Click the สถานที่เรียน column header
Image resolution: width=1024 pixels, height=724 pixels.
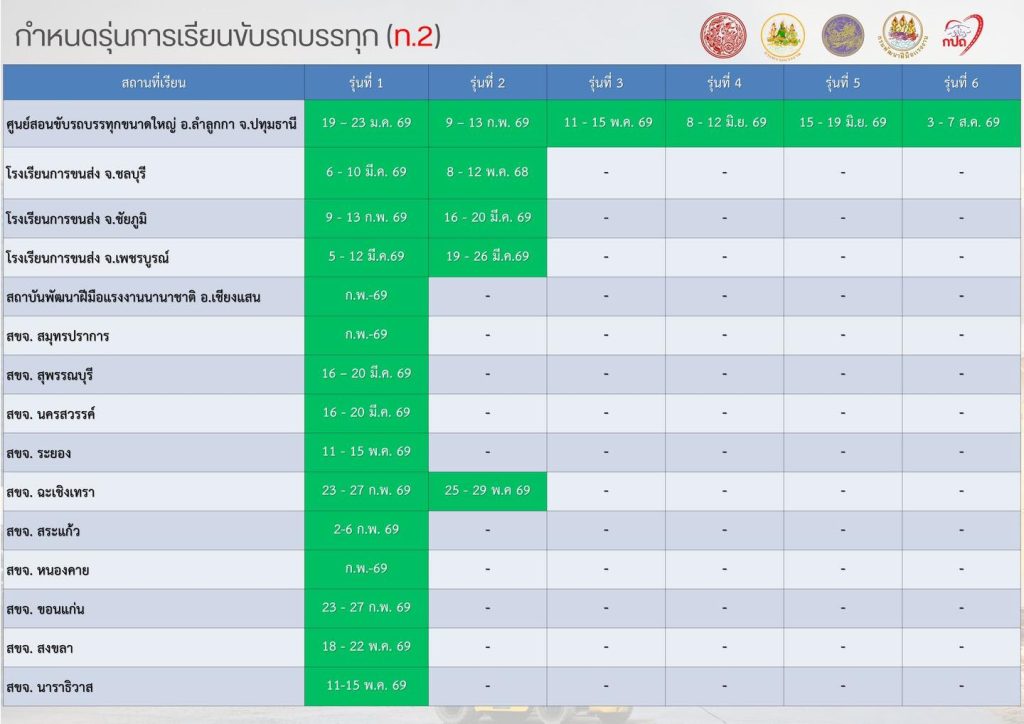pyautogui.click(x=154, y=82)
